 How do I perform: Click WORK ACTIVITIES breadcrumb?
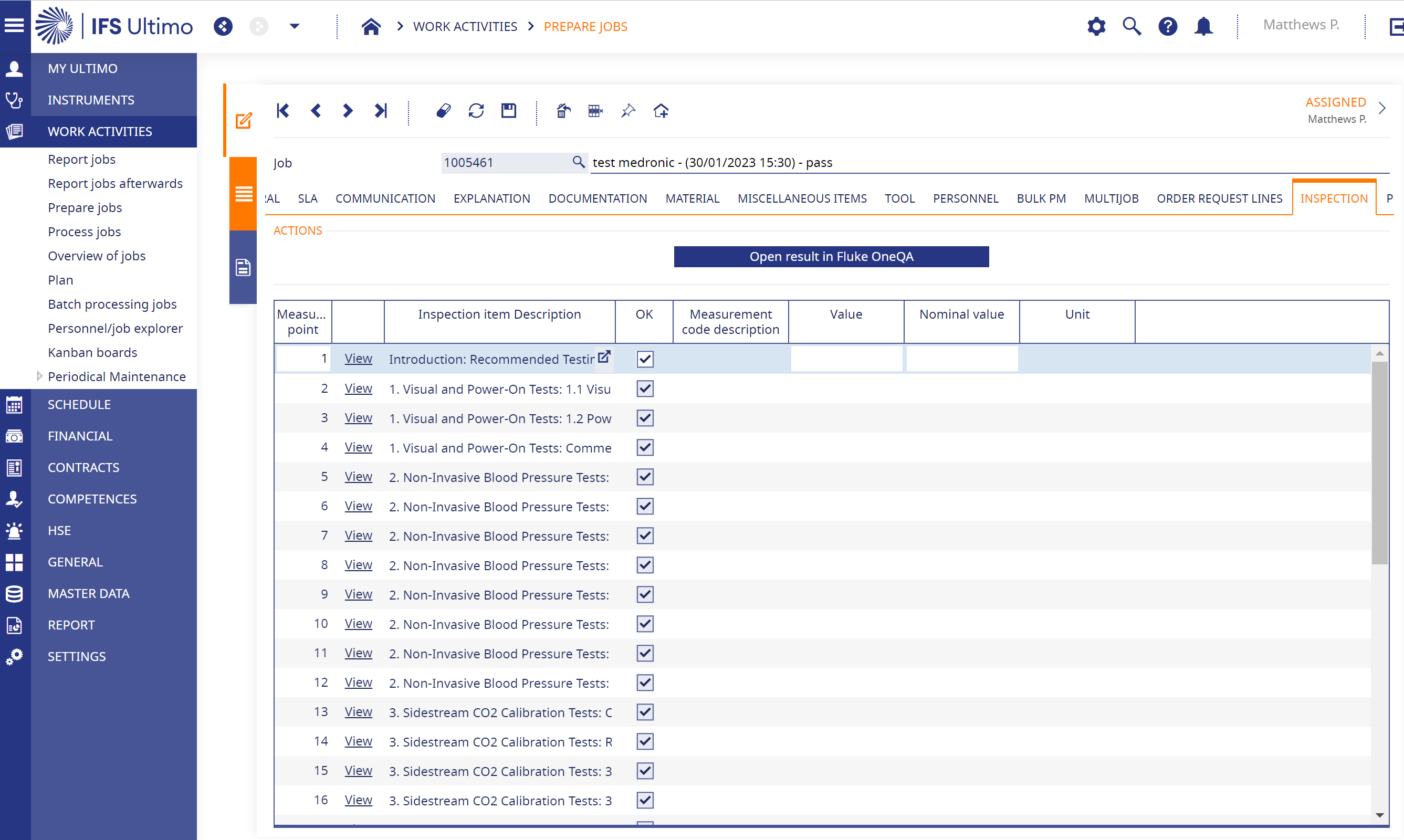click(465, 27)
